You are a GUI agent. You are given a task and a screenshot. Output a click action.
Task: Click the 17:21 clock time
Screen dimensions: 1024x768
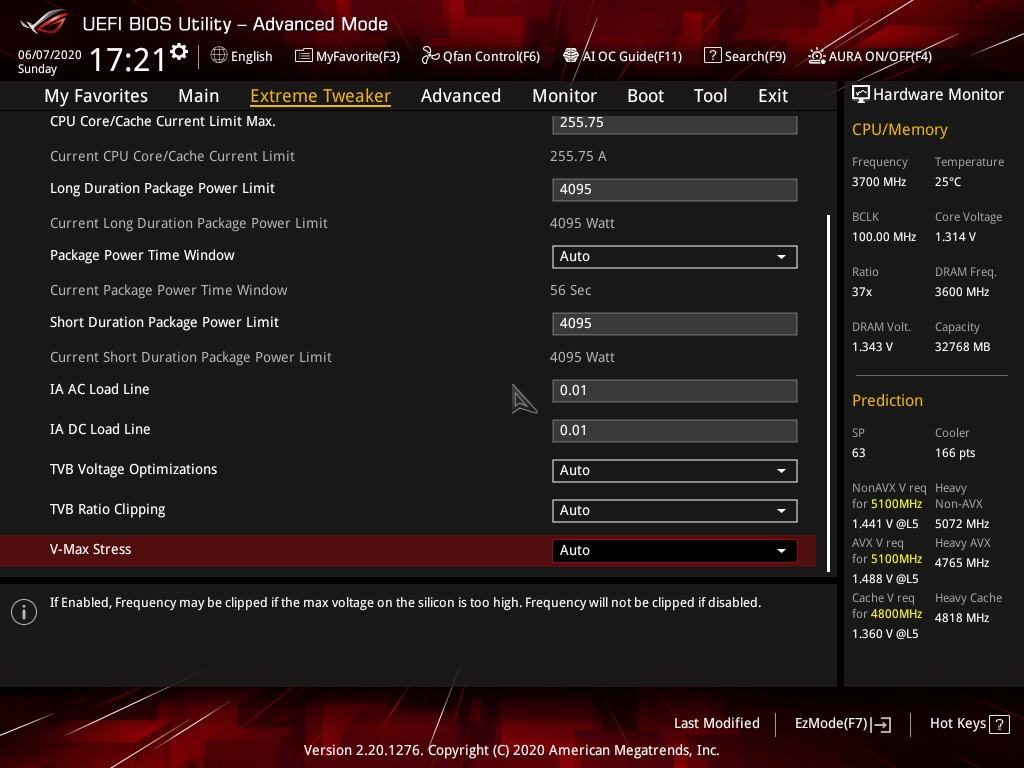coord(128,59)
